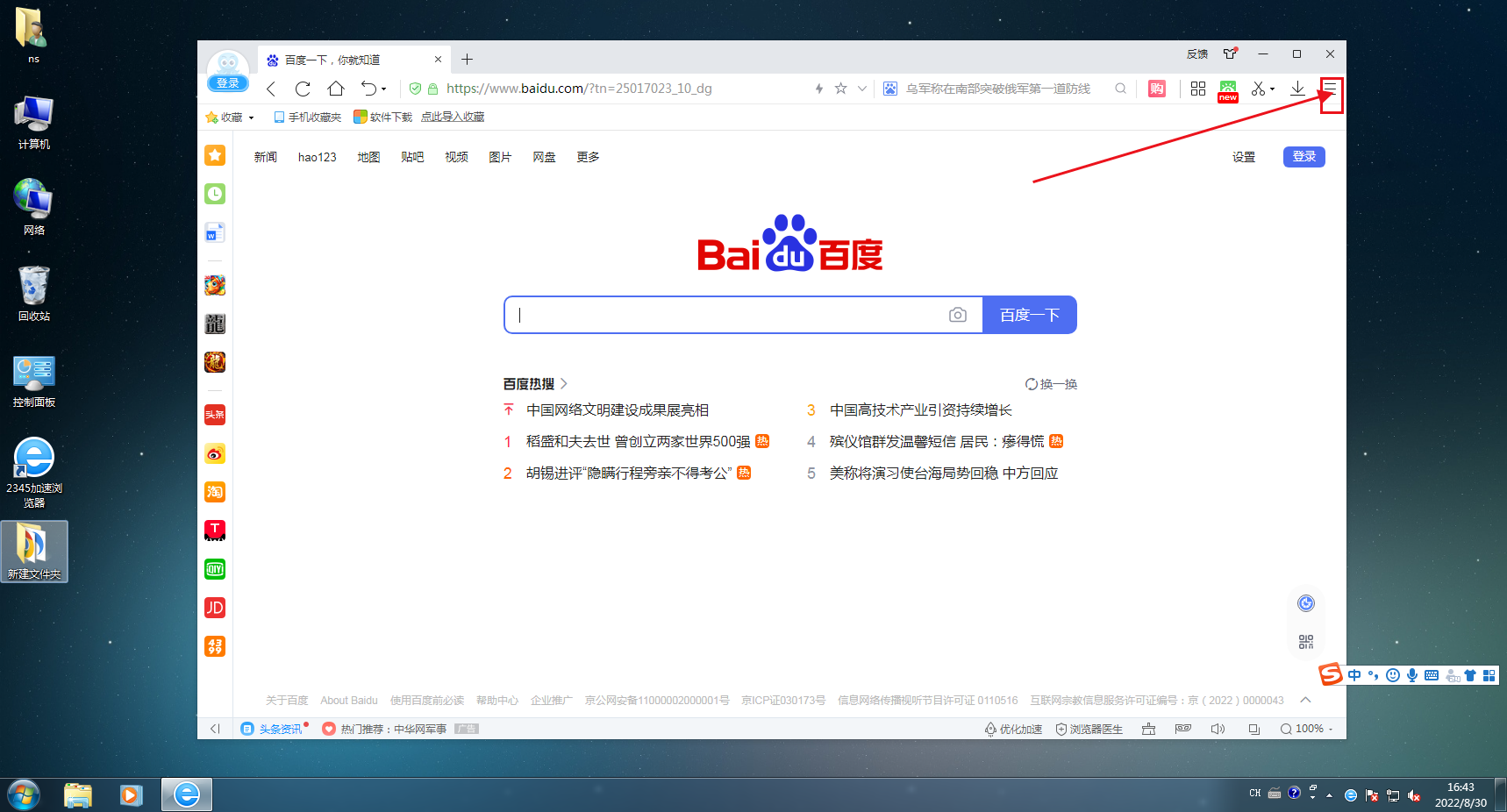Viewport: 1507px width, 812px height.
Task: Open 新闻 in Baidu navigation
Action: click(266, 157)
